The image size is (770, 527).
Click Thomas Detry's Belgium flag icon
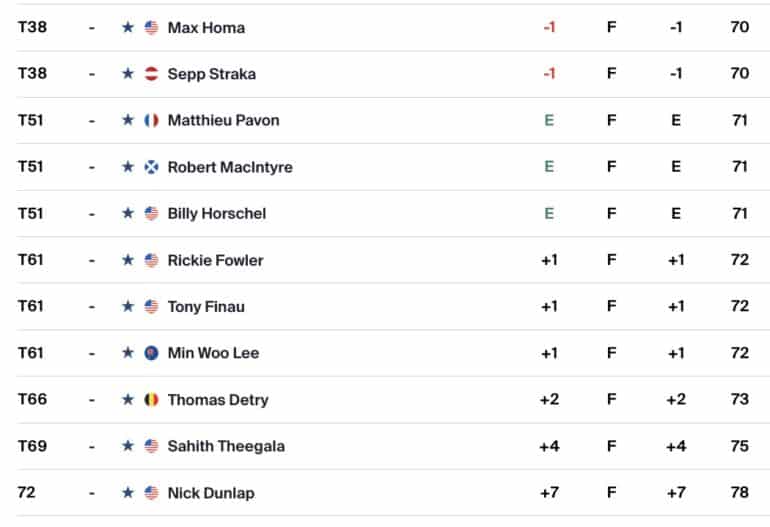[151, 400]
